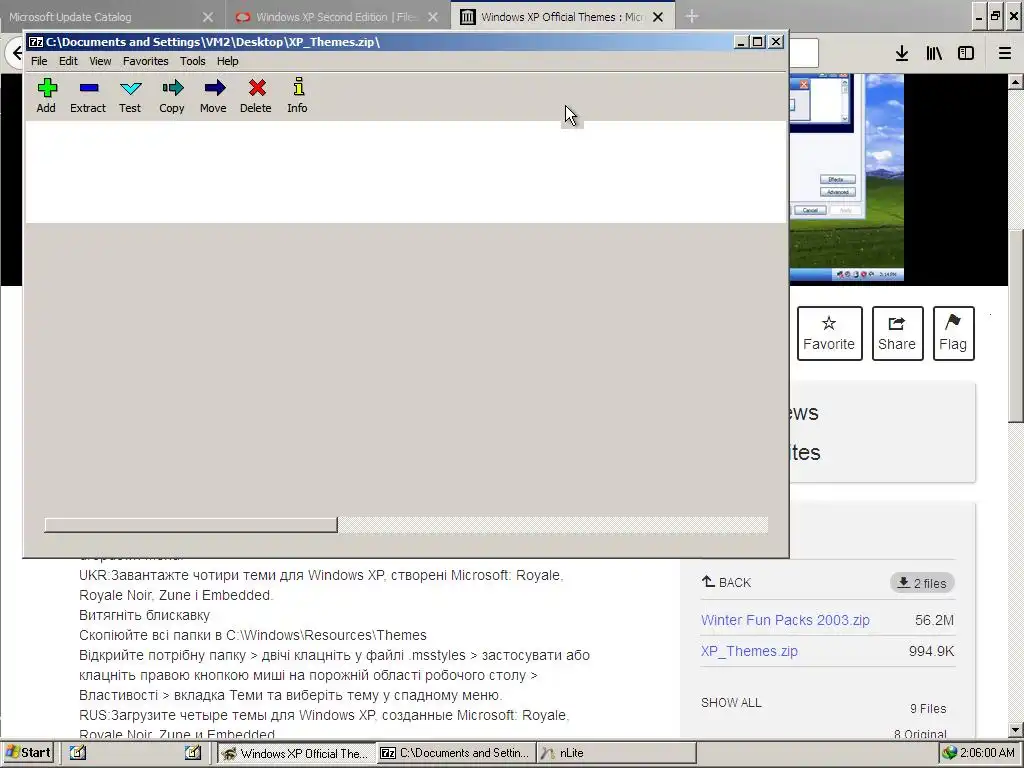Click the Delete toolbar icon
The image size is (1024, 768).
click(255, 95)
